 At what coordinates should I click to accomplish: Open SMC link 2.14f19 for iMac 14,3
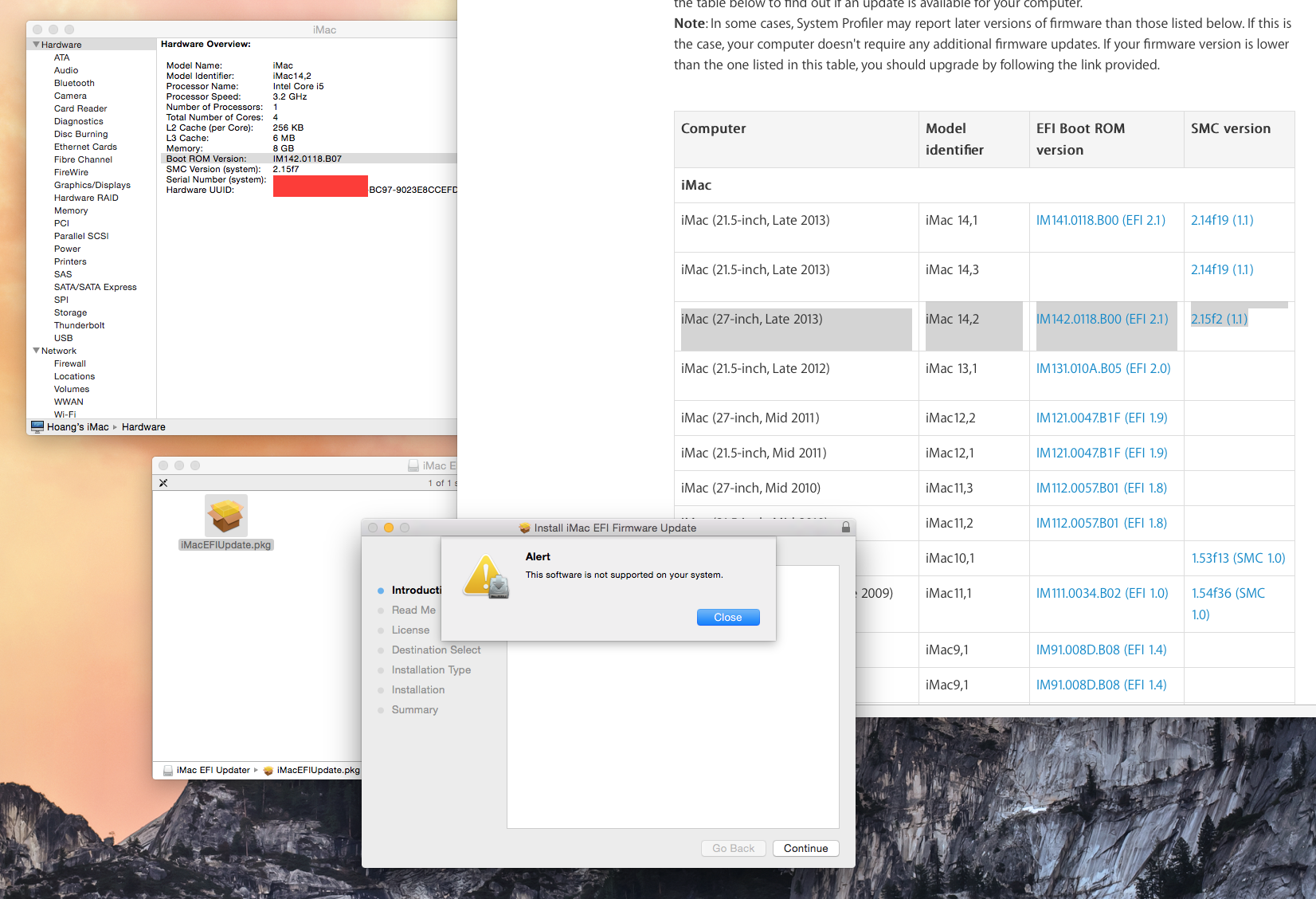point(1222,269)
